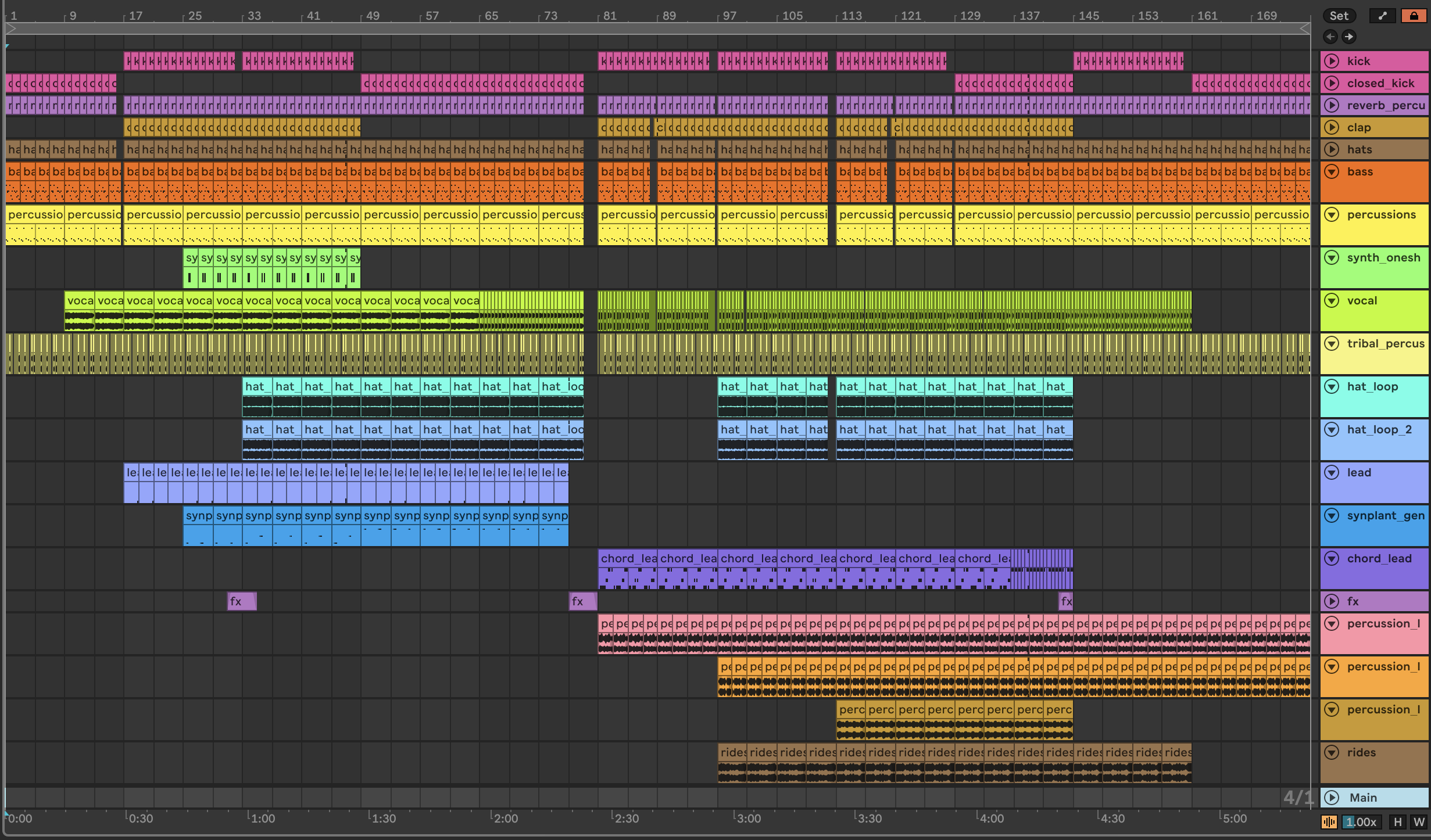Toggle the automation lock icon
This screenshot has height=840, width=1431.
tap(1414, 16)
